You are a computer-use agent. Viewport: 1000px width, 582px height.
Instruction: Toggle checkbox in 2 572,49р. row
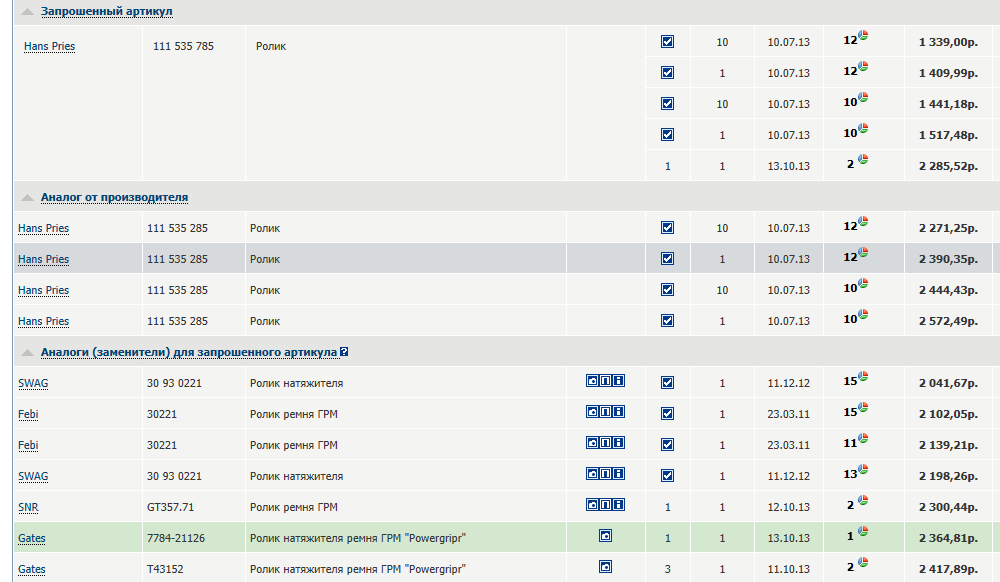click(667, 321)
